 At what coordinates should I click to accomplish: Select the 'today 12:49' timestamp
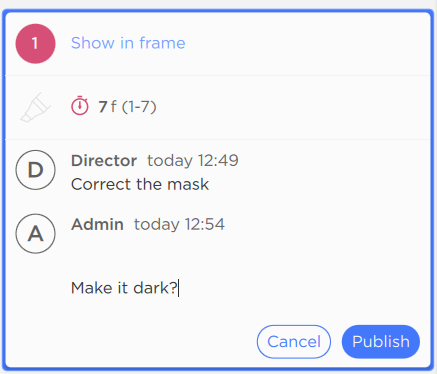193,161
